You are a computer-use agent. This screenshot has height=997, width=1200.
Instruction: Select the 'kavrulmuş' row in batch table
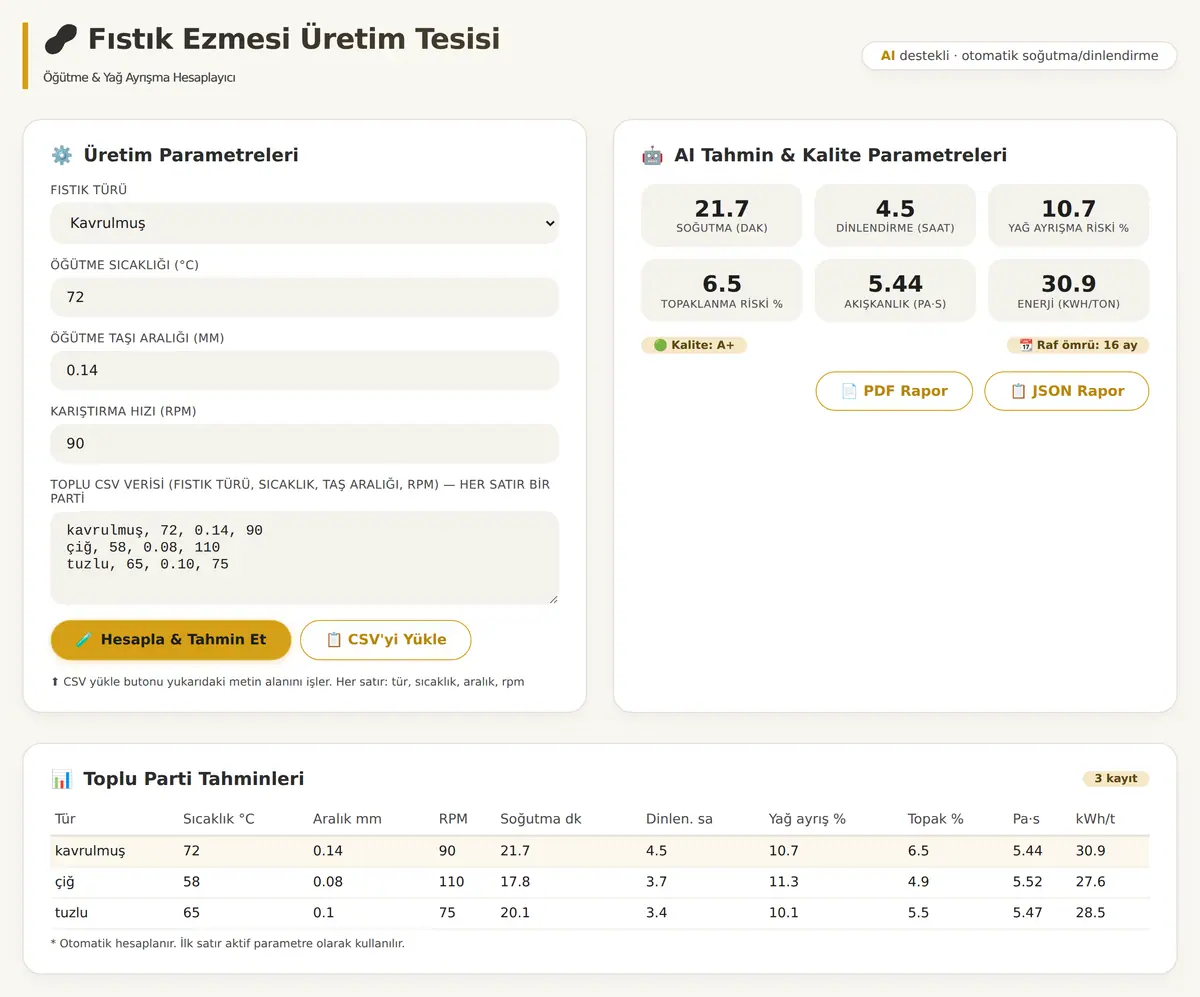pos(600,851)
